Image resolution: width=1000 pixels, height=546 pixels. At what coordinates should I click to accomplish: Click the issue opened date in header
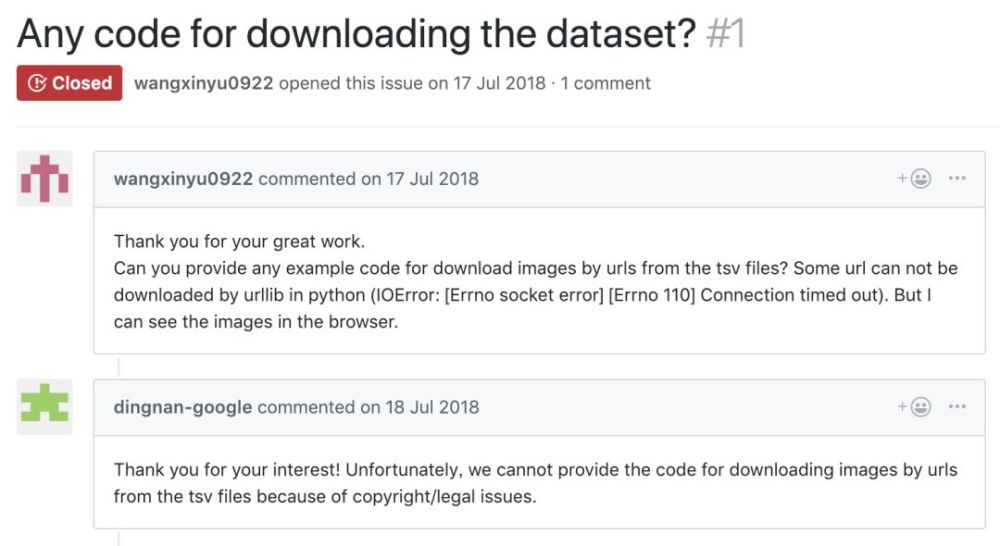[499, 84]
